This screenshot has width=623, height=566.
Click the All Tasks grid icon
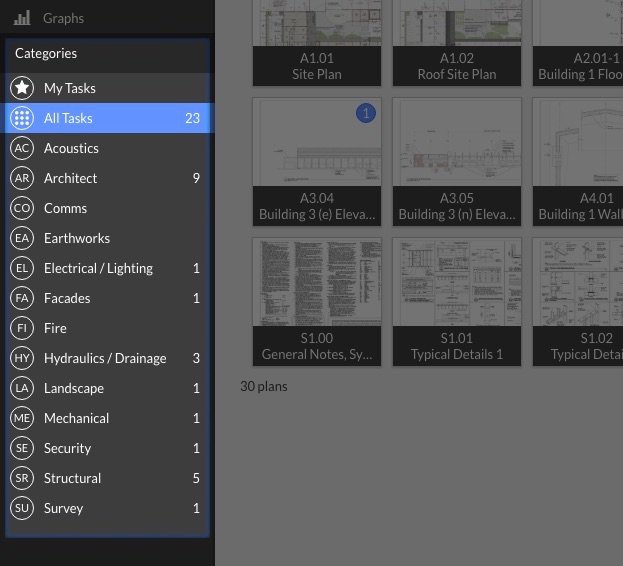22,118
